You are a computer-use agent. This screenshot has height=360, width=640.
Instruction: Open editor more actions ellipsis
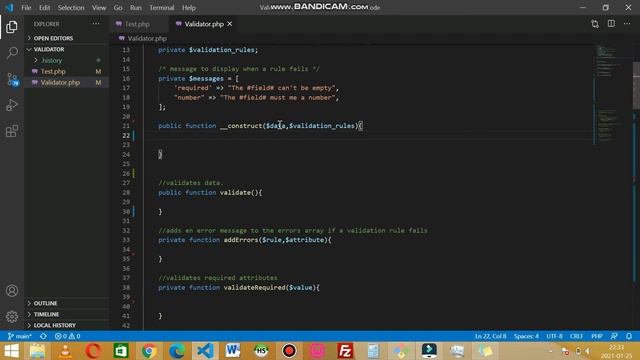627,24
